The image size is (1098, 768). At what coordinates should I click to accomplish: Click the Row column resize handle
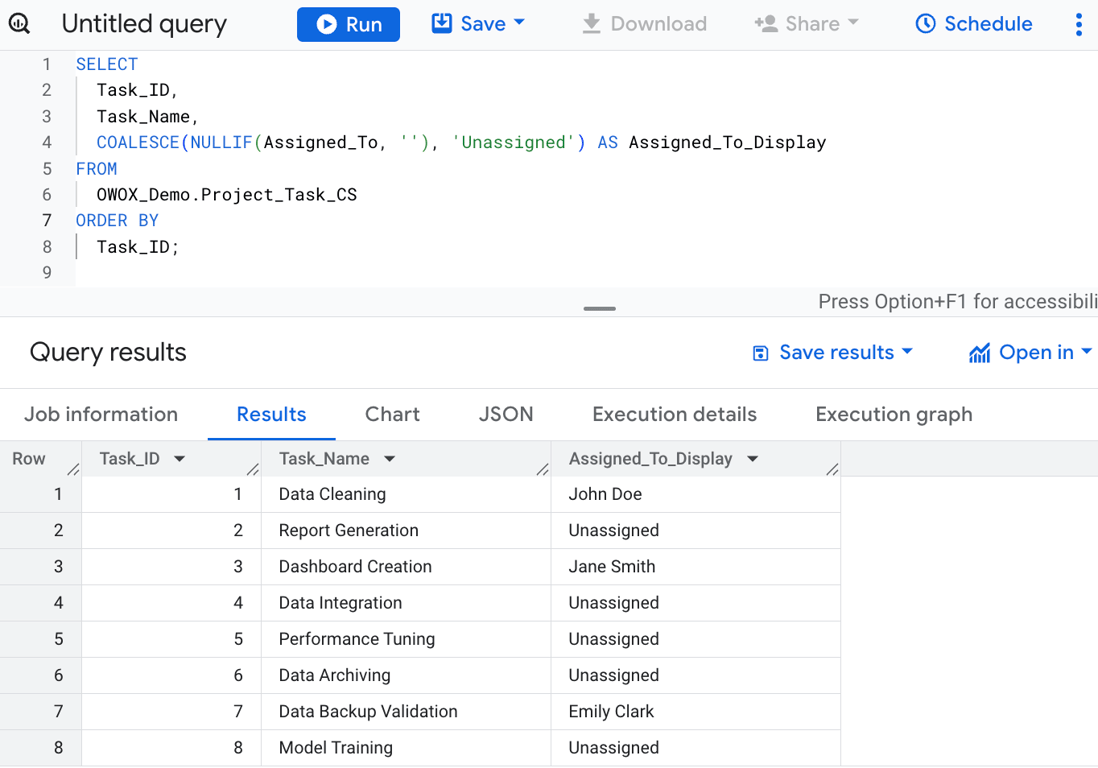coord(74,469)
